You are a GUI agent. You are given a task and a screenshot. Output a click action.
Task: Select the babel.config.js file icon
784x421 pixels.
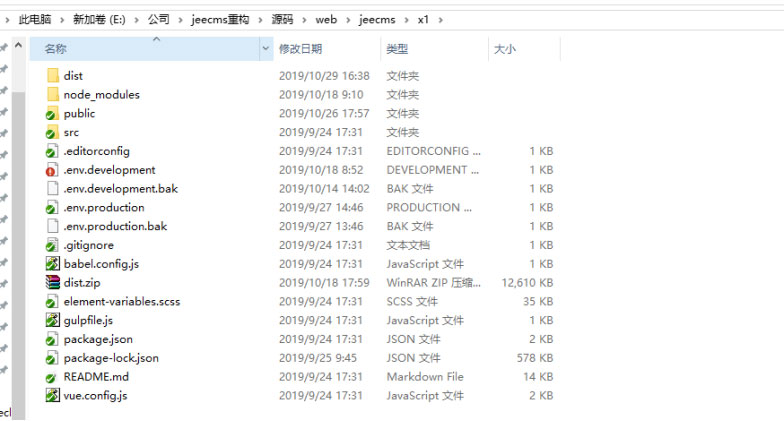(x=53, y=264)
